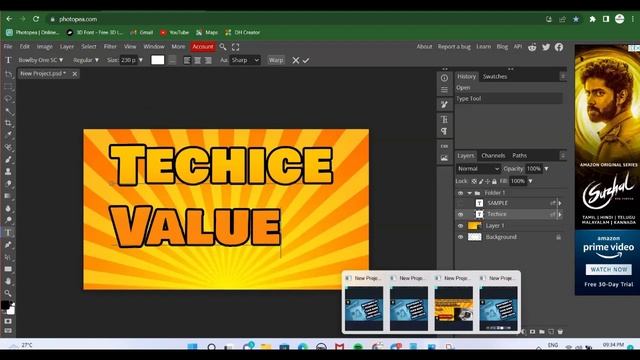Viewport: 640px width, 360px height.
Task: Open the Character panel icon
Action: 444,120
